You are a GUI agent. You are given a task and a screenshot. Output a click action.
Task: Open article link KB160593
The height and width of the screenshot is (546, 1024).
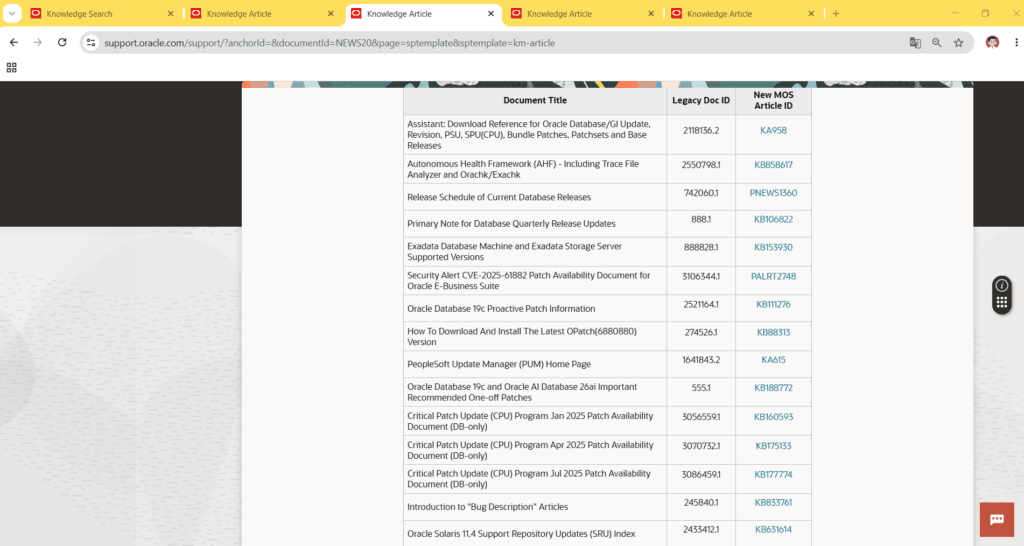(x=773, y=417)
